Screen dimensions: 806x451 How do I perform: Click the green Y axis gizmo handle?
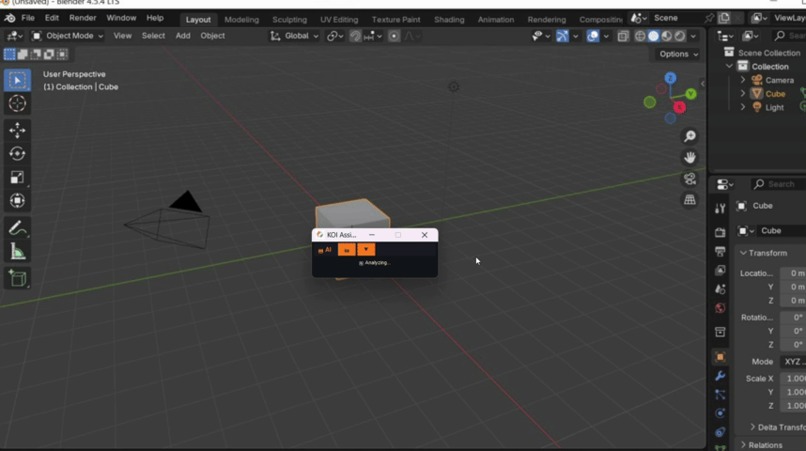tap(691, 94)
